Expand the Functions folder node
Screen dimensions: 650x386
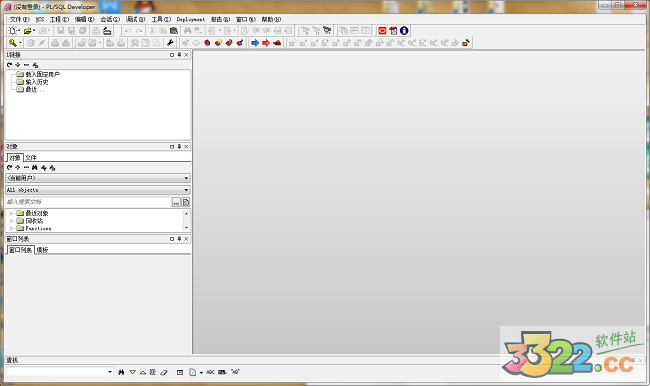11,228
